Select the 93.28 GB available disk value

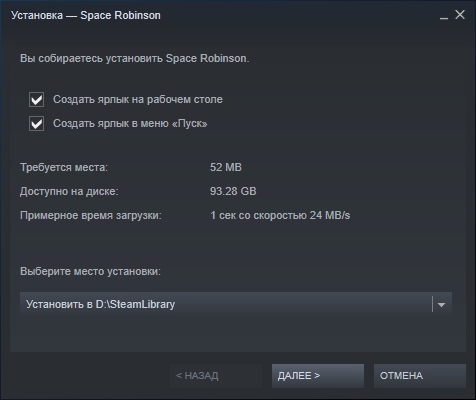pyautogui.click(x=233, y=191)
